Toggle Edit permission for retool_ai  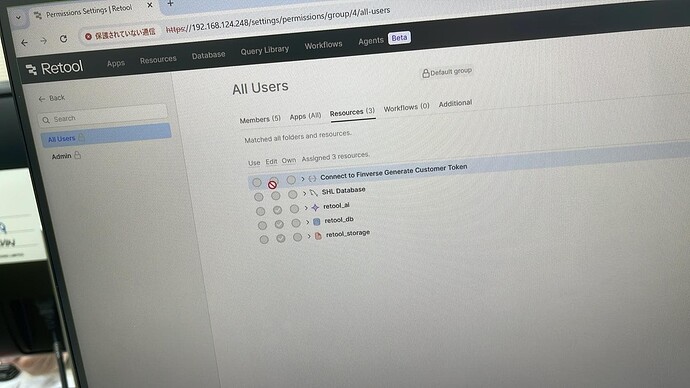277,210
